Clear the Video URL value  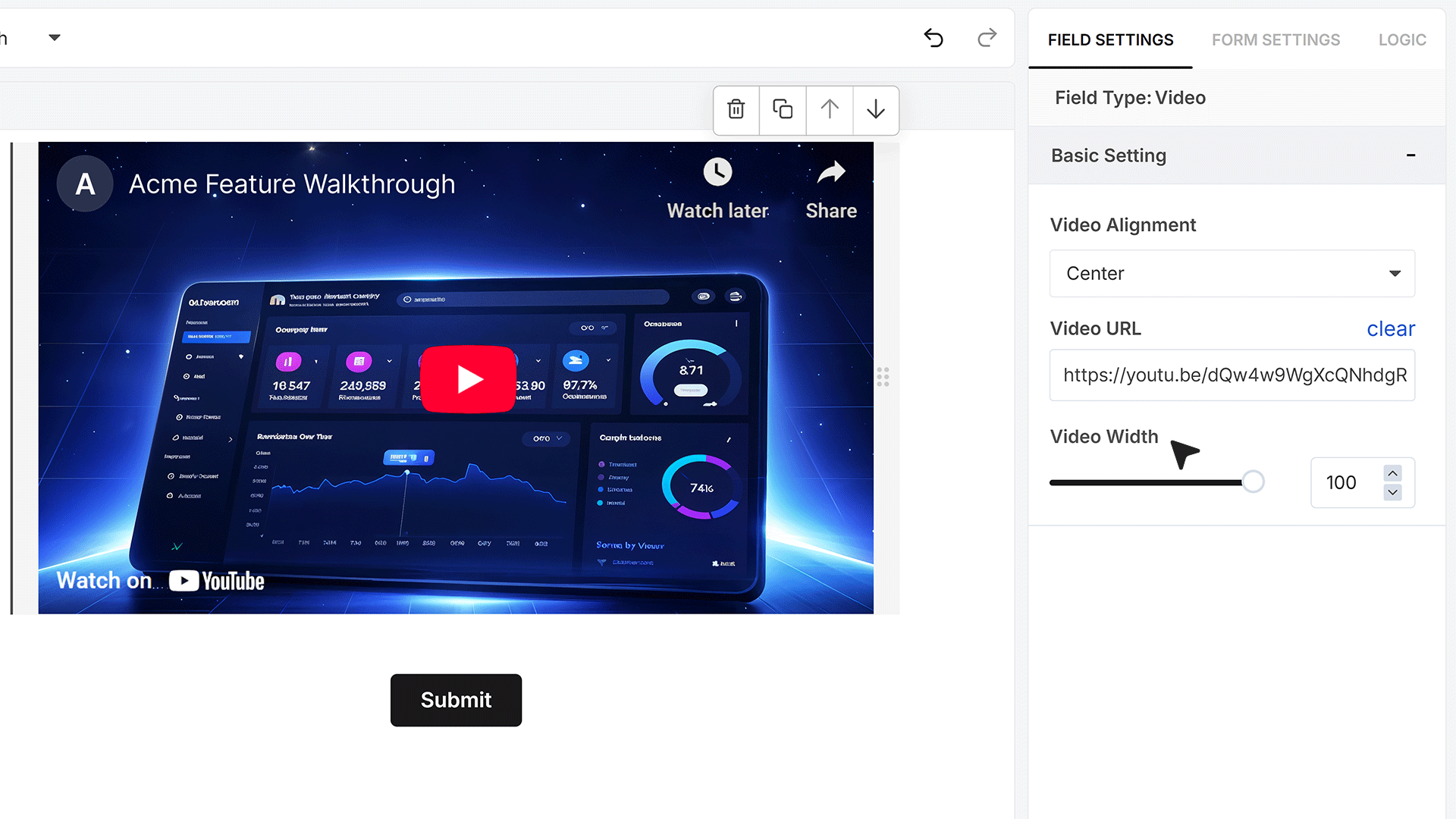click(1391, 328)
